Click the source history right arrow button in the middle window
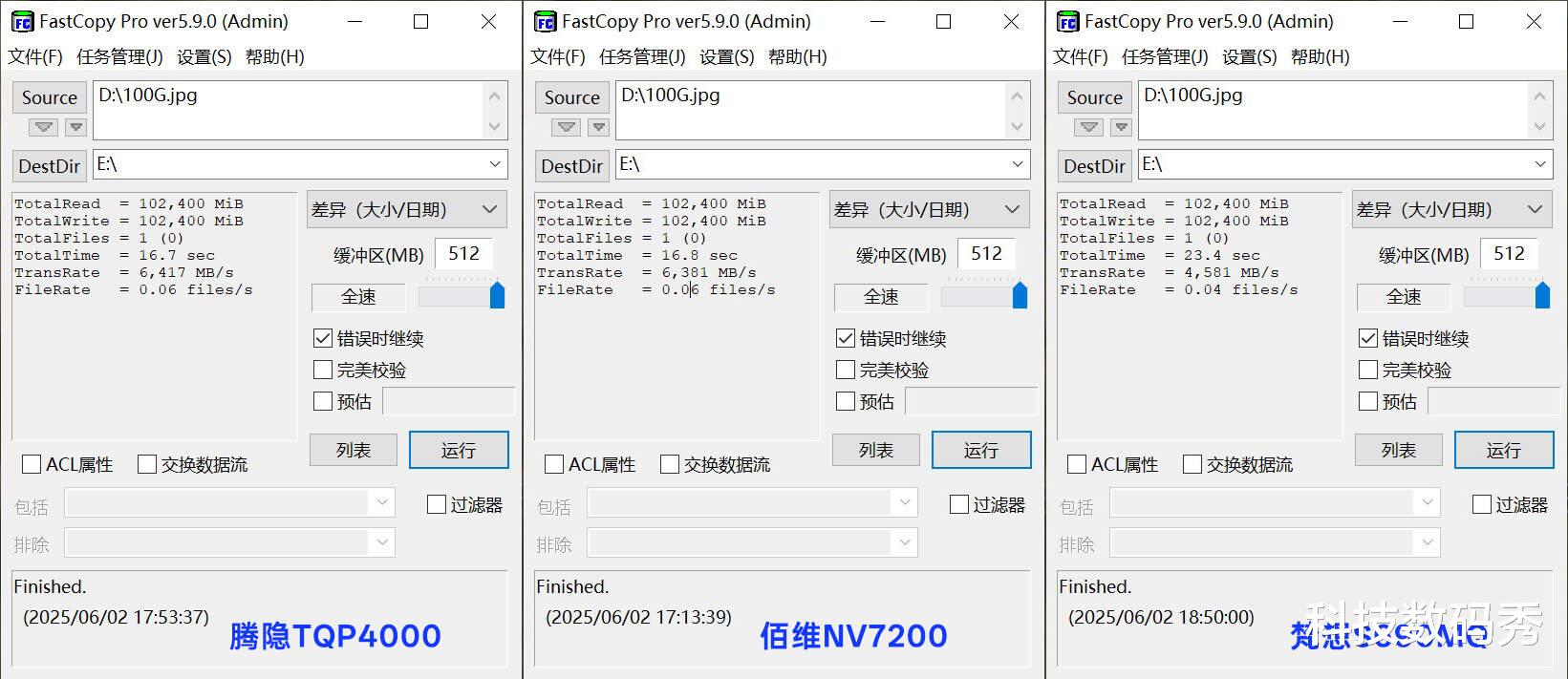The height and width of the screenshot is (679, 1568). tap(599, 127)
